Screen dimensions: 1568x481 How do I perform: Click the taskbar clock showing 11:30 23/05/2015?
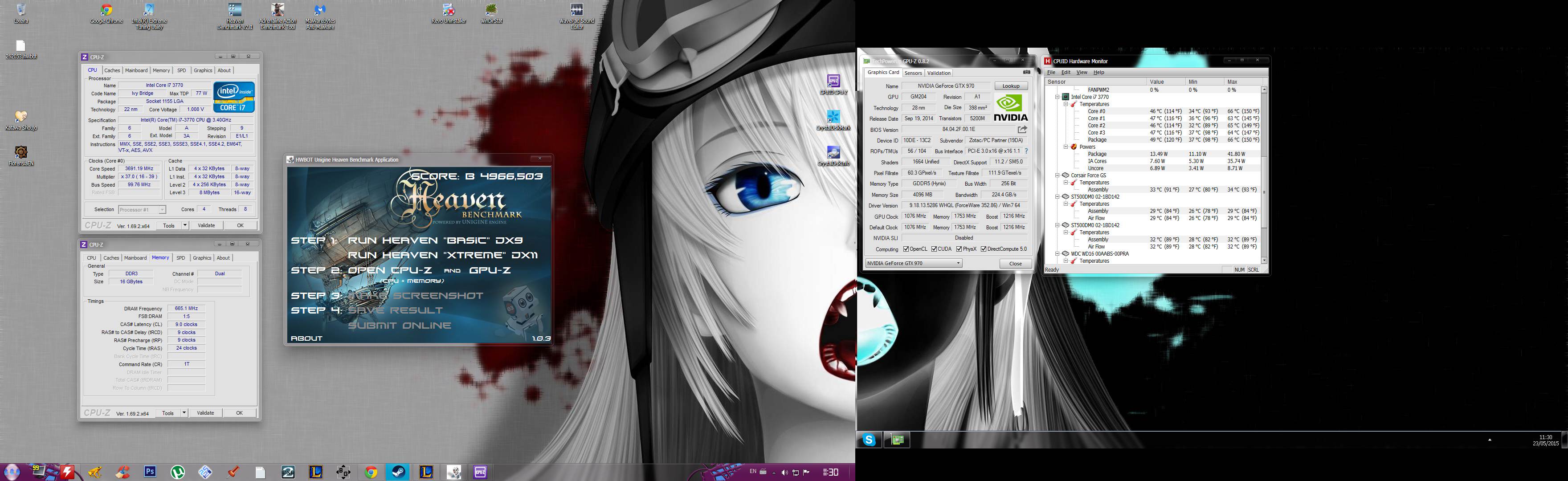(x=1545, y=440)
